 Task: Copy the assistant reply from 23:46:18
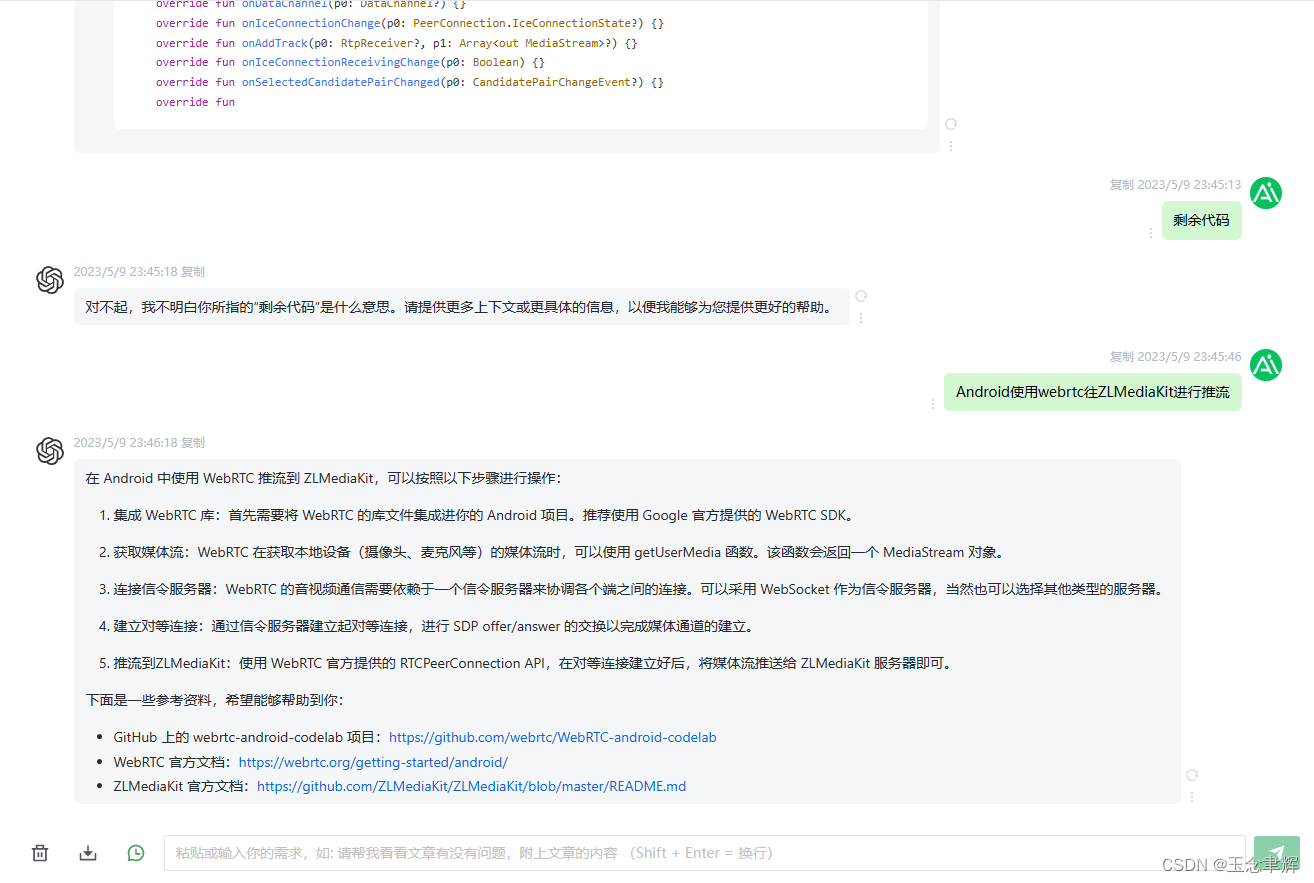click(193, 442)
